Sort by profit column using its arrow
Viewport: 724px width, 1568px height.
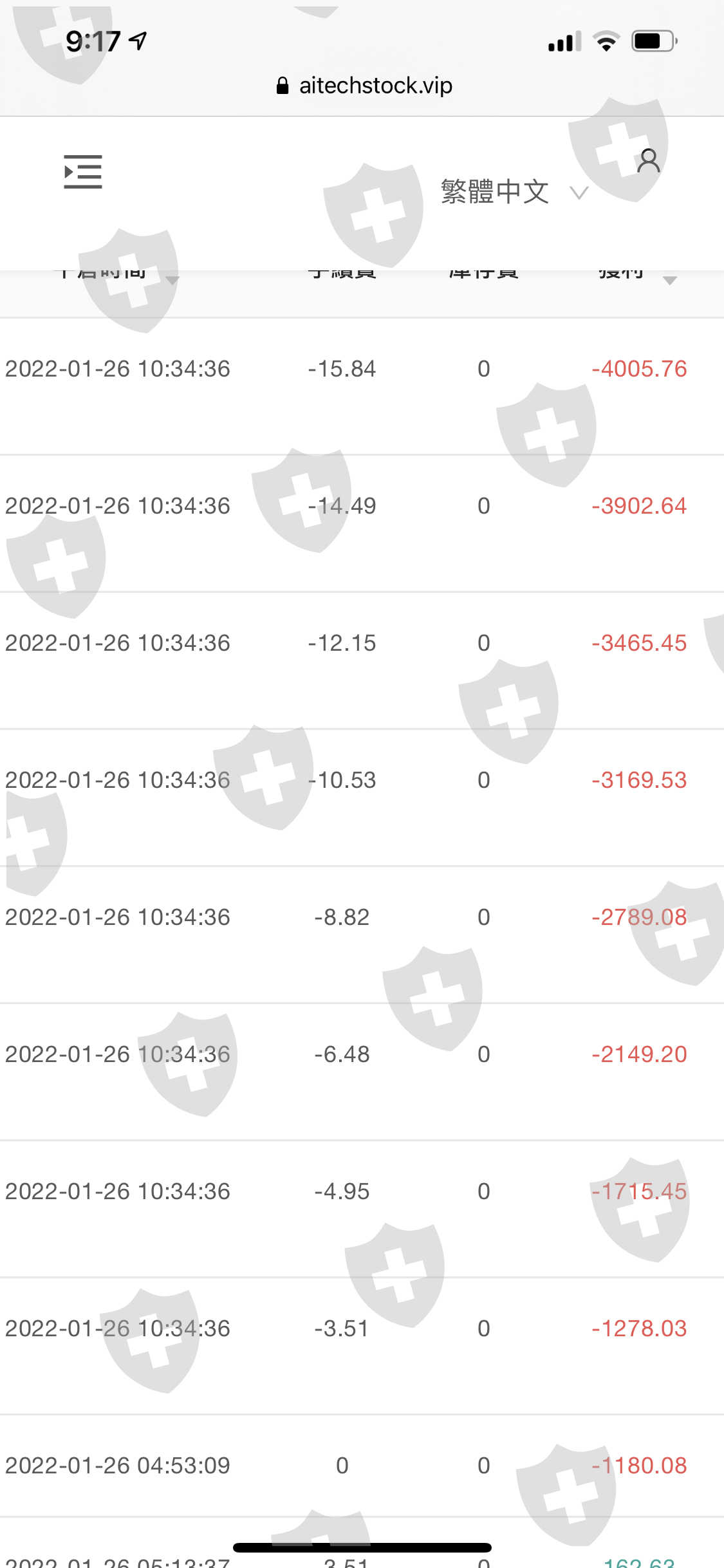click(669, 280)
